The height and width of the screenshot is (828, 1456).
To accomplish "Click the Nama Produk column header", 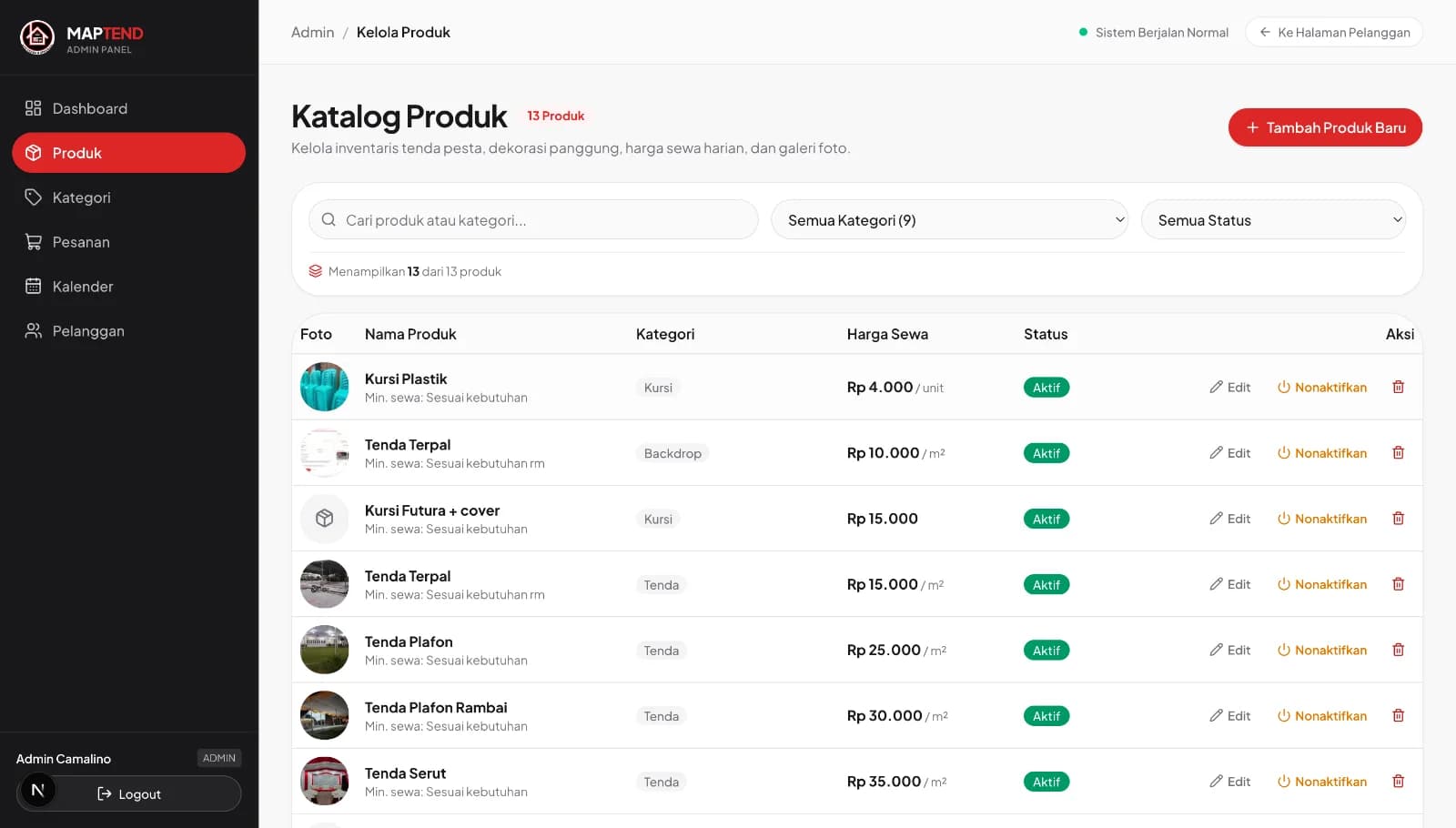I will 410,334.
